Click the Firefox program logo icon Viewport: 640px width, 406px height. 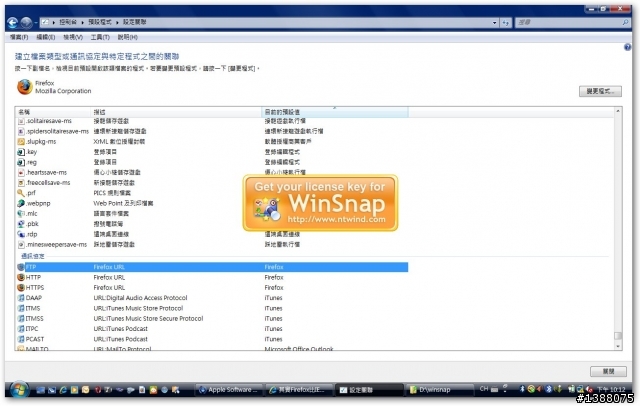click(x=24, y=87)
